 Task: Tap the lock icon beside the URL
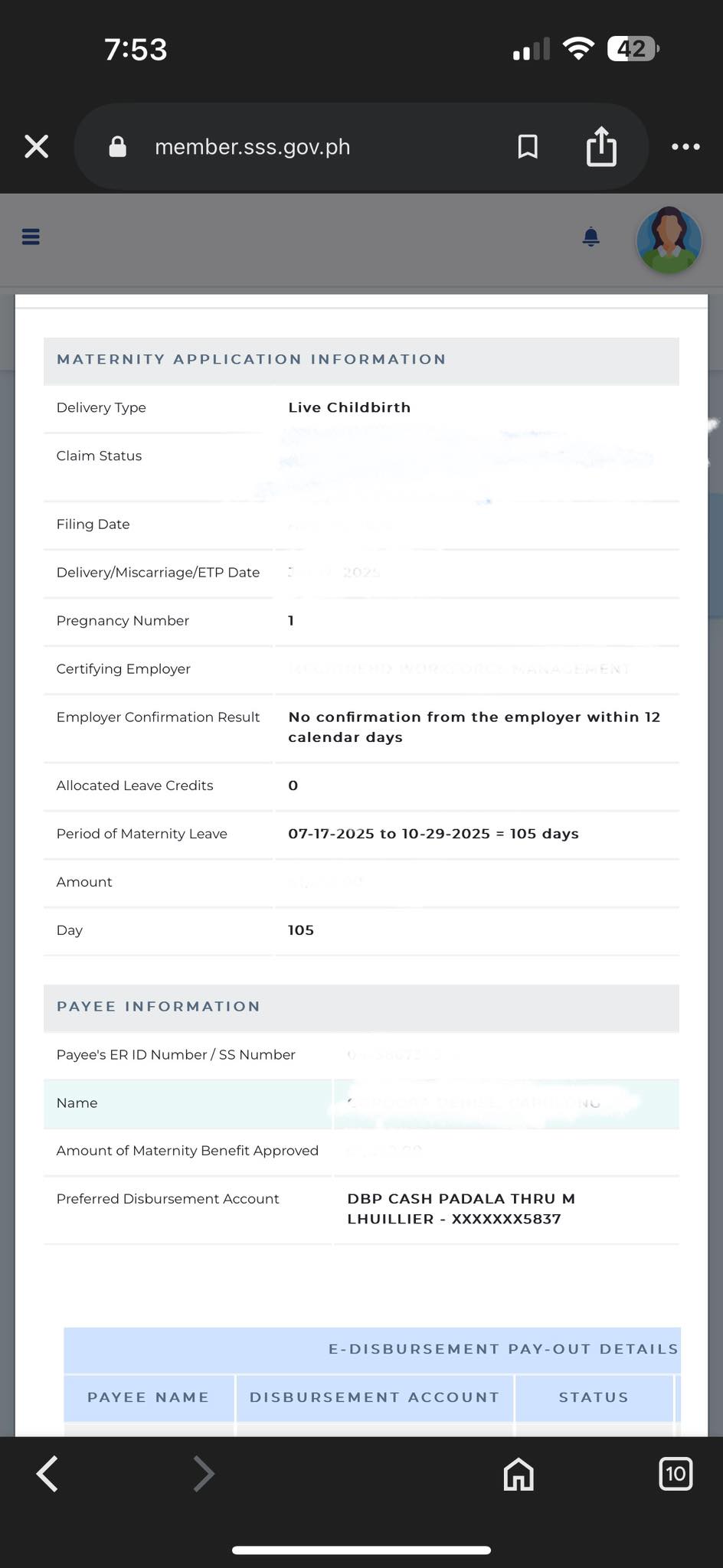(x=117, y=146)
